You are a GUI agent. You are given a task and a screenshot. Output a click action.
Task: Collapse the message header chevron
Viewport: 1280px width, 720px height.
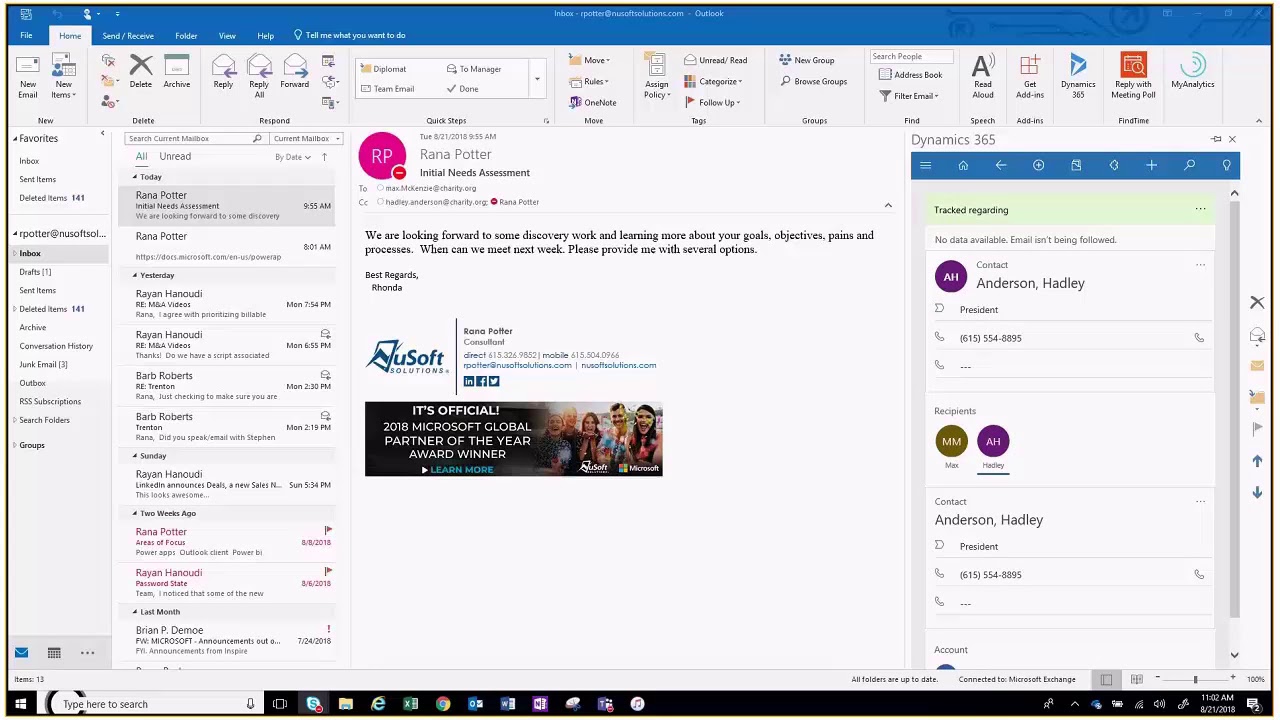pyautogui.click(x=888, y=205)
